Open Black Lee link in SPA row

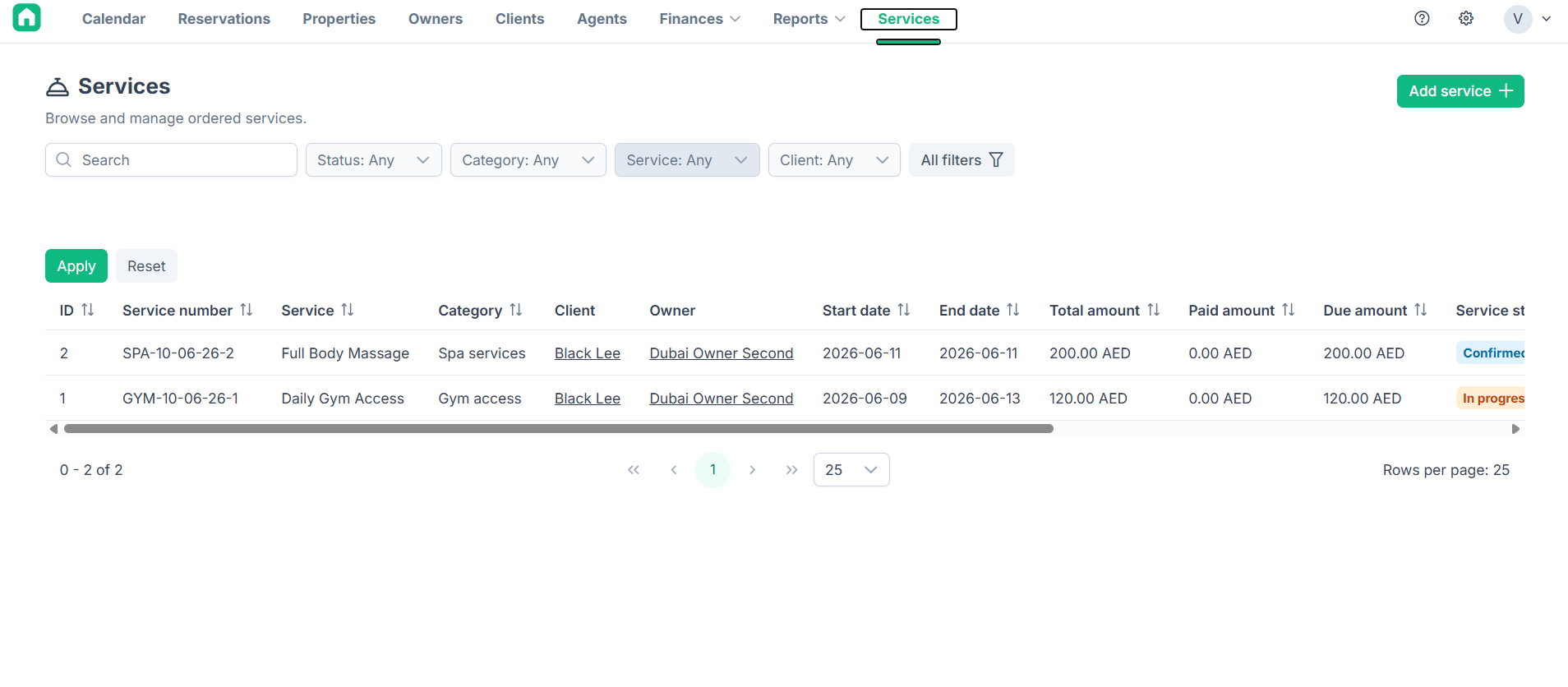(x=588, y=353)
